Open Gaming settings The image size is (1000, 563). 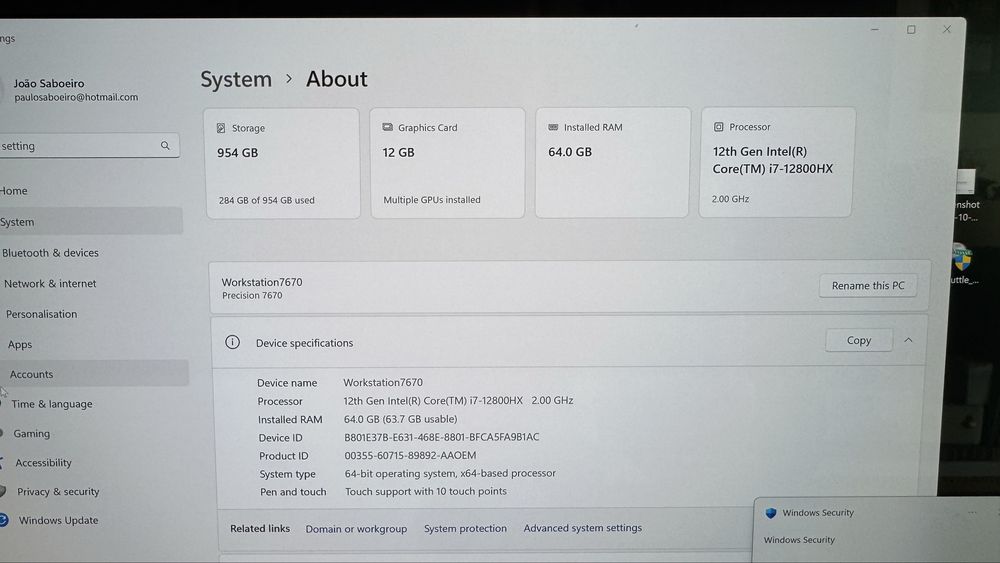pyautogui.click(x=31, y=434)
